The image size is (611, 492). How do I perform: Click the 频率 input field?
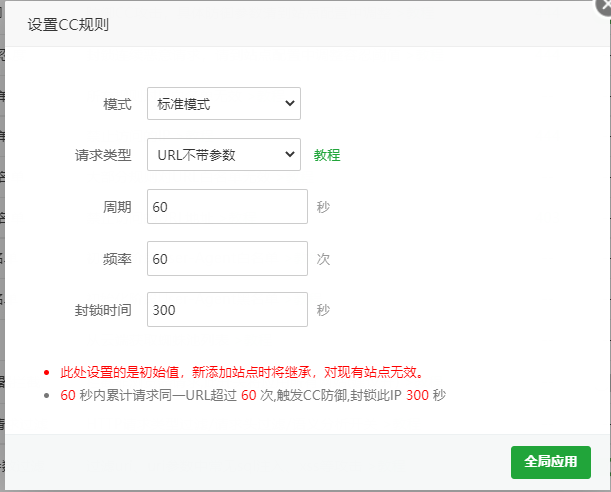[x=227, y=259]
